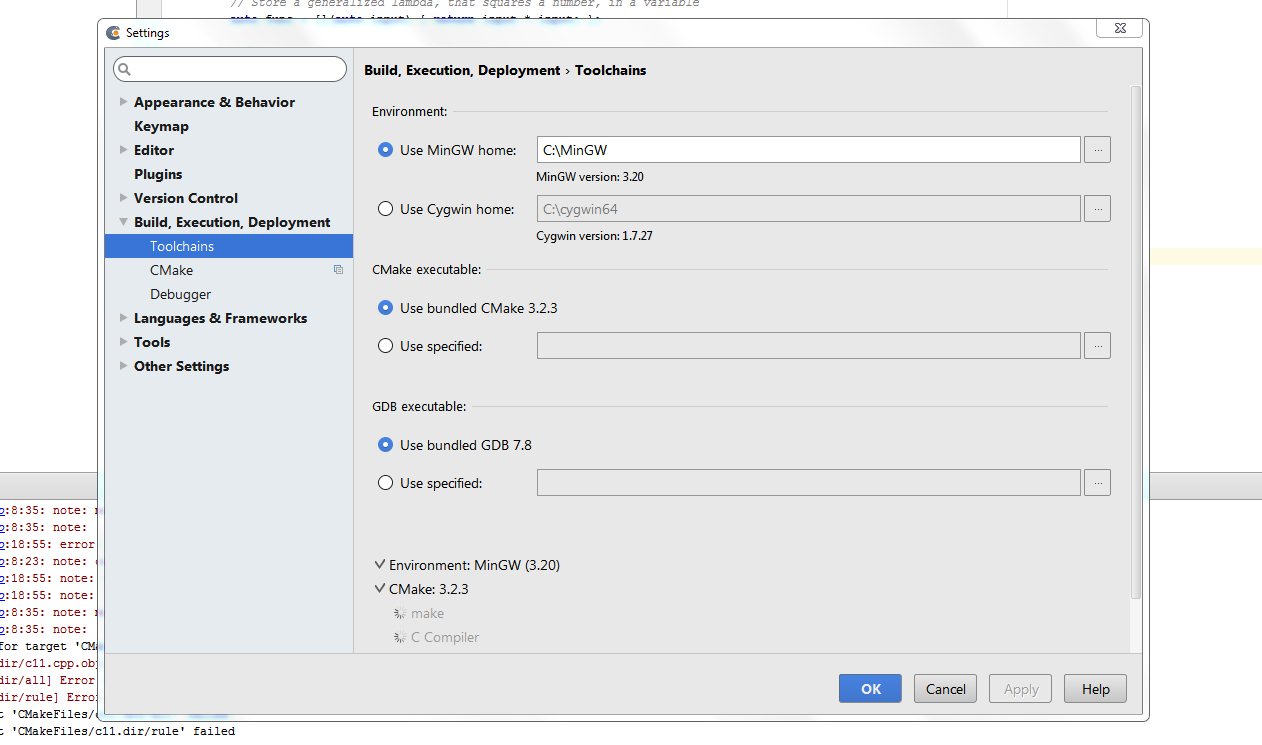Open Appearance & Behavior category
Screen dimensions: 1262x745
[x=214, y=102]
